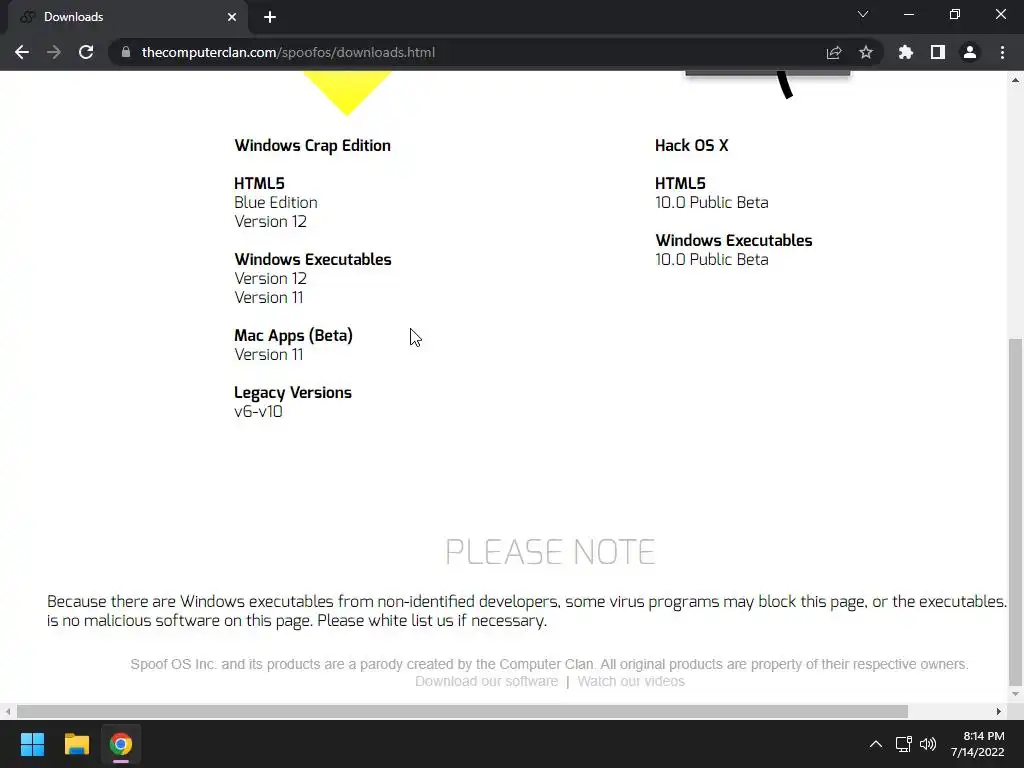Bookmark this page with the star icon
Screen dimensions: 1024x768
[866, 52]
